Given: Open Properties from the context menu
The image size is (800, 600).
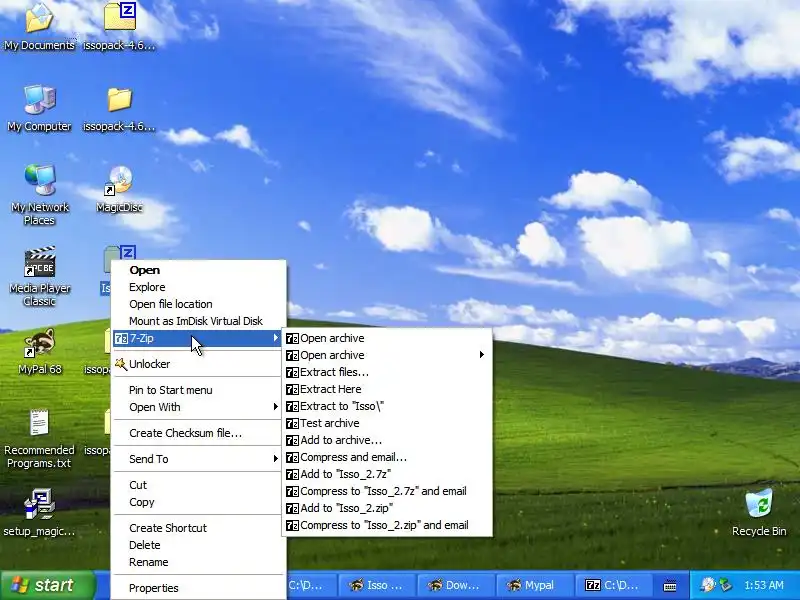Looking at the screenshot, I should pos(198,588).
